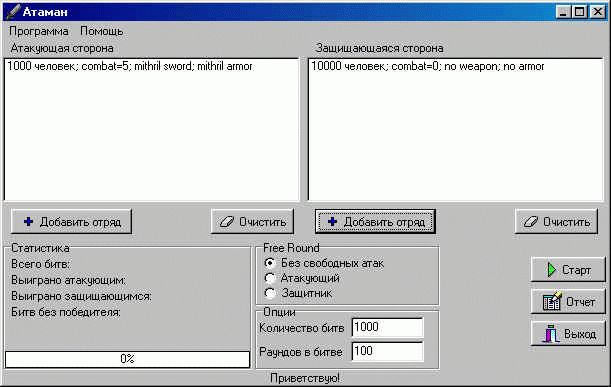Select the 'Защитник' free round option
Image resolution: width=611 pixels, height=387 pixels.
[x=269, y=293]
